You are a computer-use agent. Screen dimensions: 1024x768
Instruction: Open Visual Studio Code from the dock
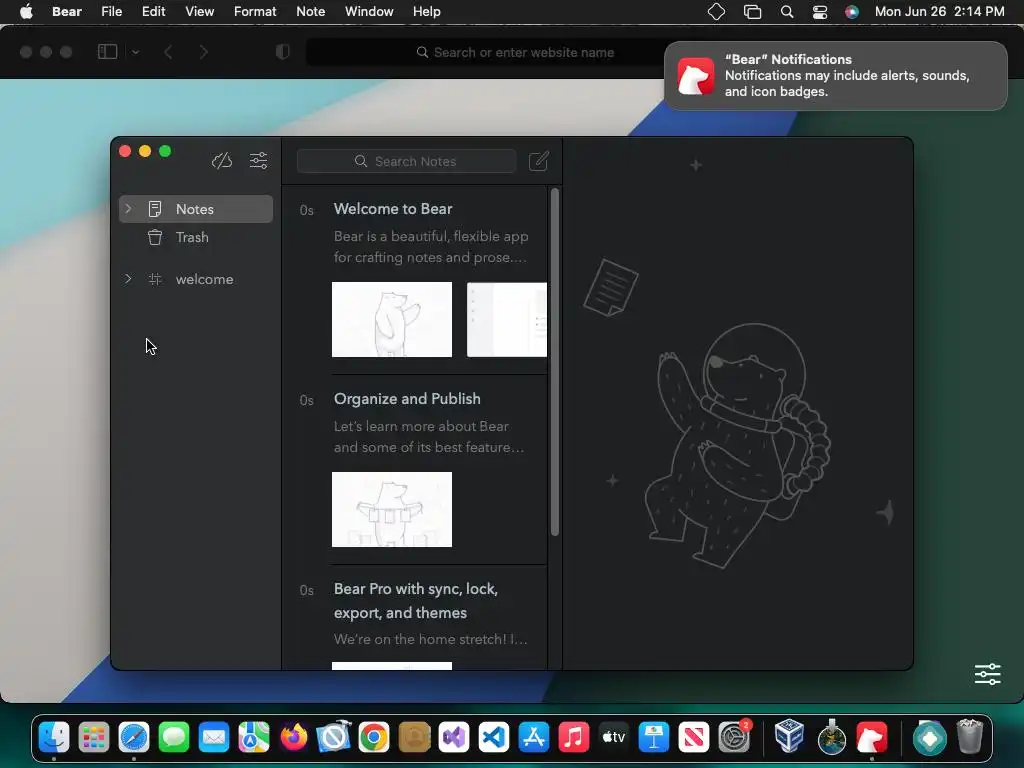pos(494,738)
